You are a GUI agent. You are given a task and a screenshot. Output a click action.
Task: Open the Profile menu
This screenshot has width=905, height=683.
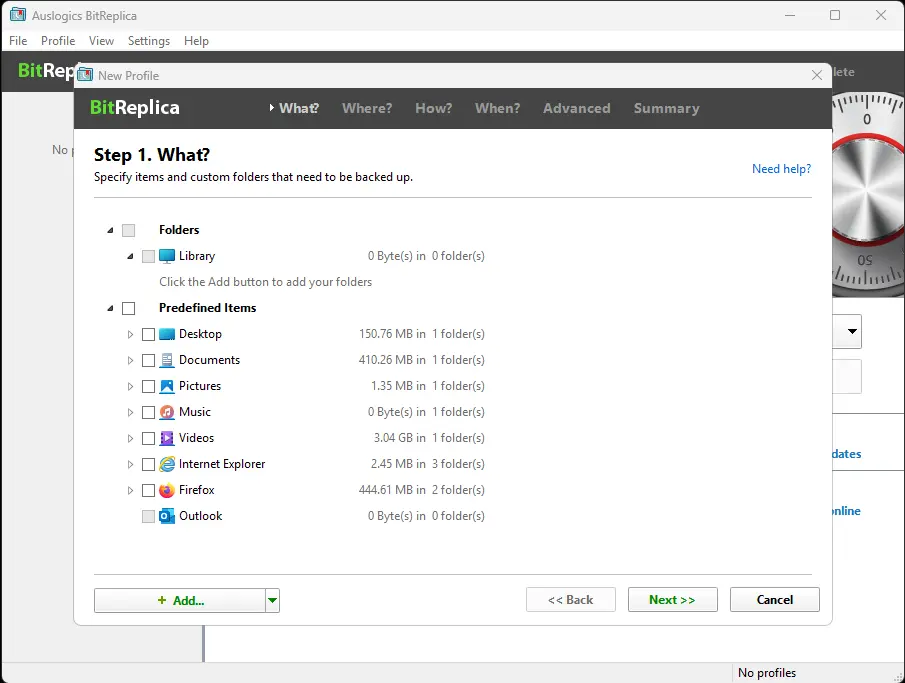tap(58, 41)
